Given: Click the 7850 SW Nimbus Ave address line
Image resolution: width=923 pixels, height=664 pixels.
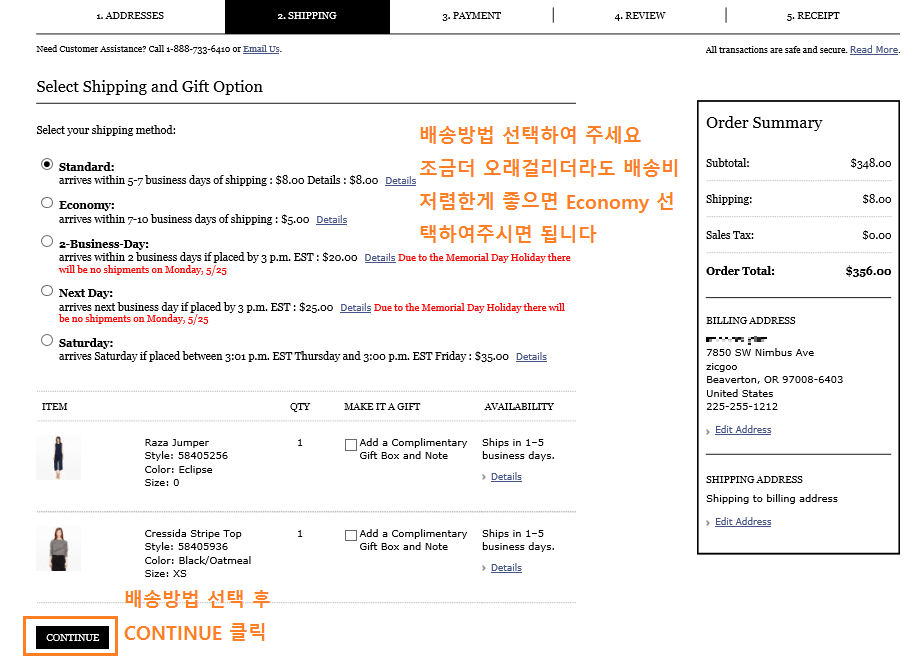Looking at the screenshot, I should 760,353.
